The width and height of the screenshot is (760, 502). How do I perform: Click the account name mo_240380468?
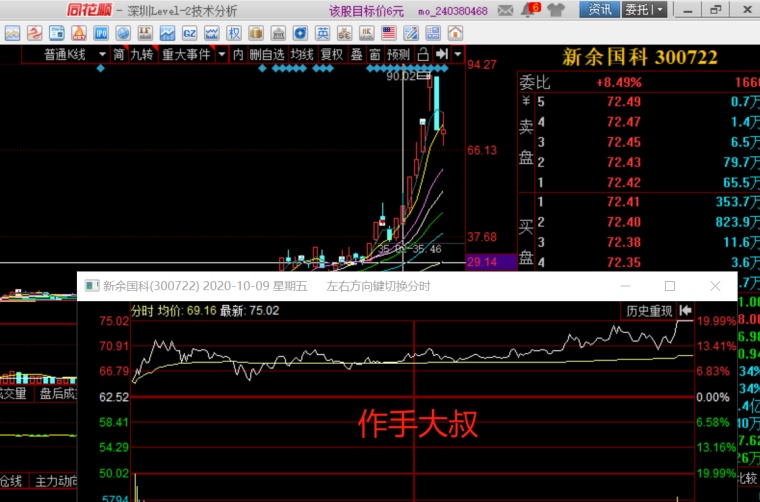click(x=453, y=11)
